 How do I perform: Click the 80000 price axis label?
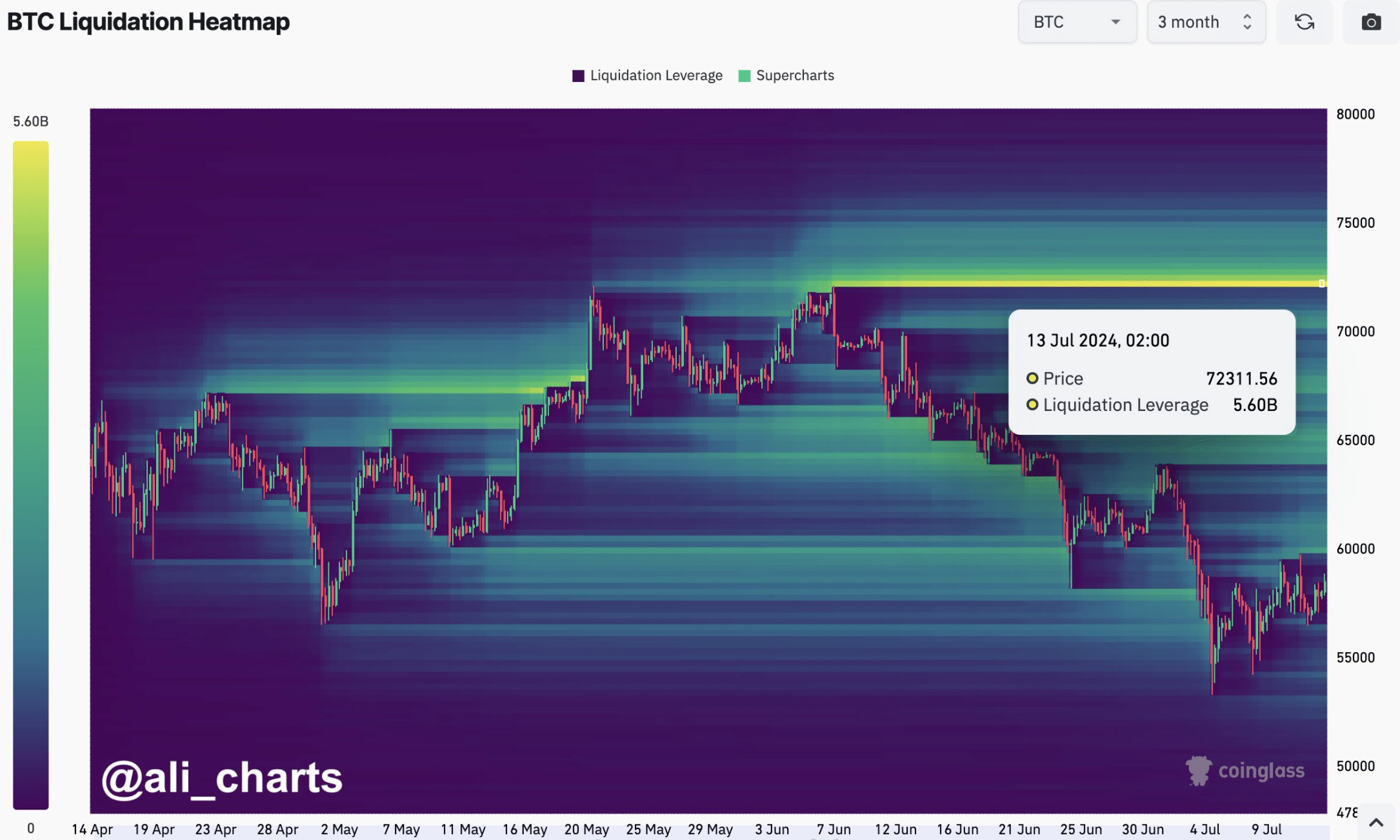click(x=1355, y=114)
